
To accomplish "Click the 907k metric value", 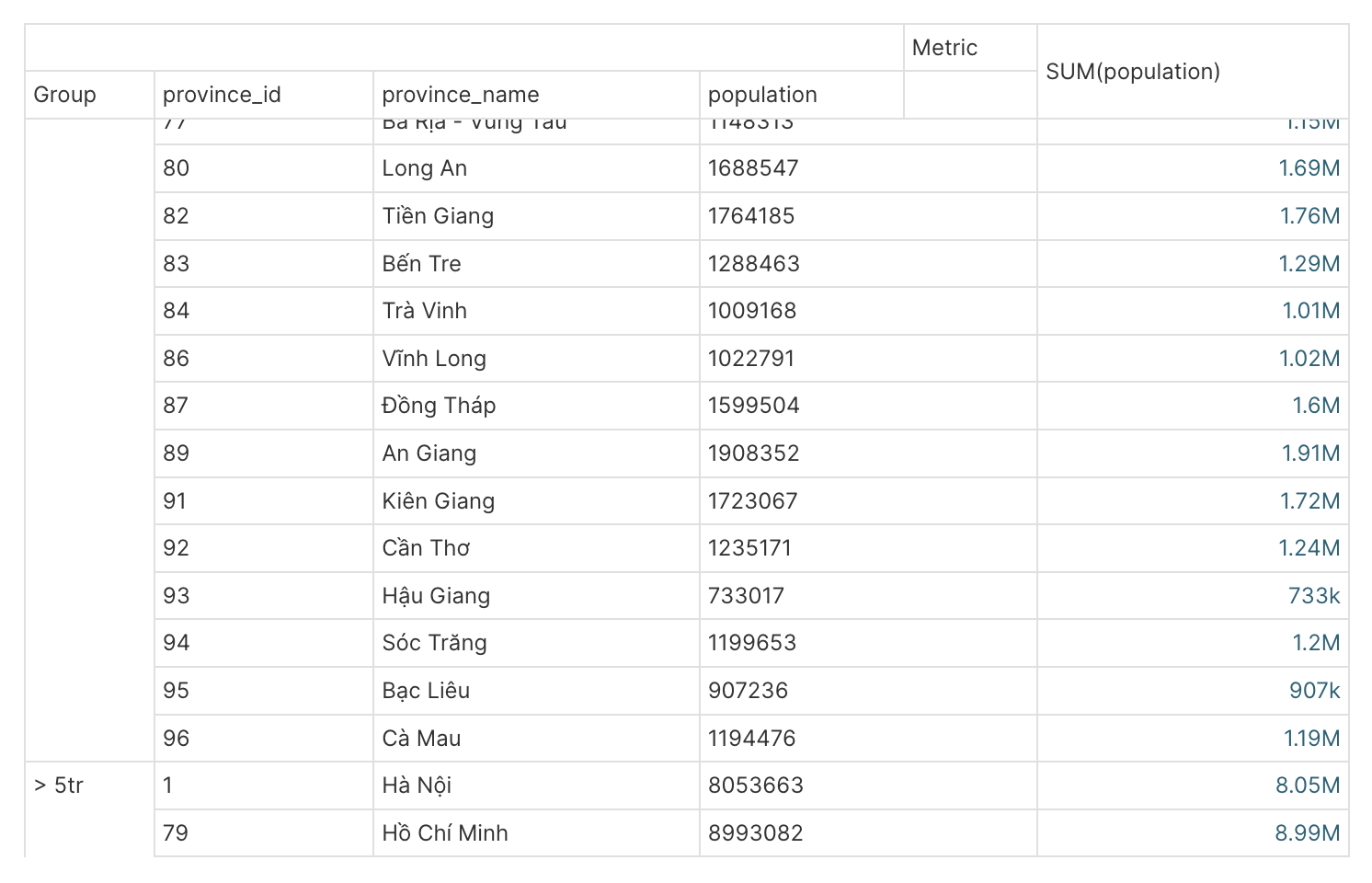I will pos(1314,691).
